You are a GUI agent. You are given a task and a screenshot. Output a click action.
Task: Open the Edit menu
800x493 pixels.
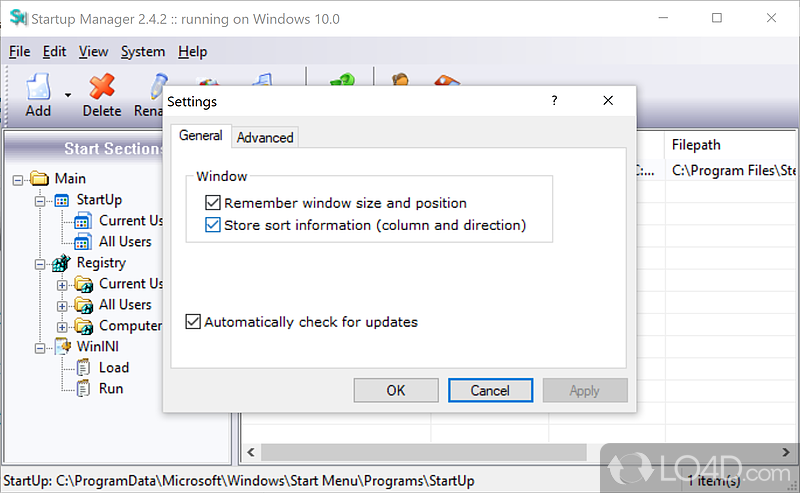(54, 52)
